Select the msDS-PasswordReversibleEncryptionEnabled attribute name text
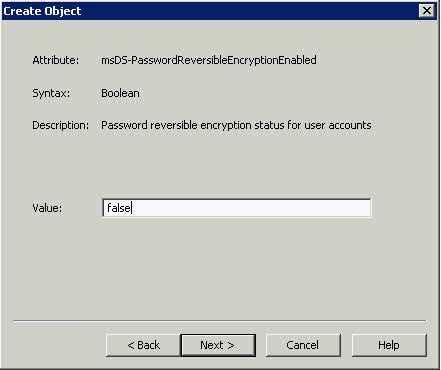This screenshot has height=370, width=441. point(209,60)
